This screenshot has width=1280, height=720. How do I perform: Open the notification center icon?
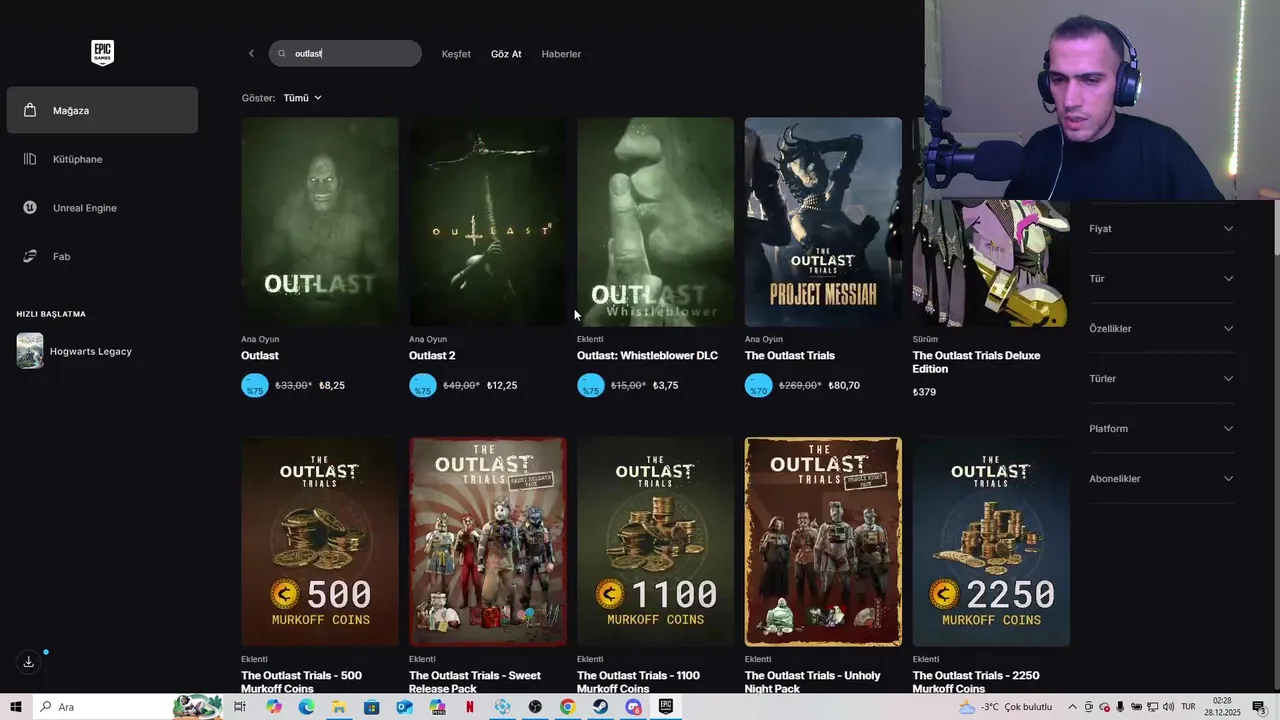(1259, 707)
